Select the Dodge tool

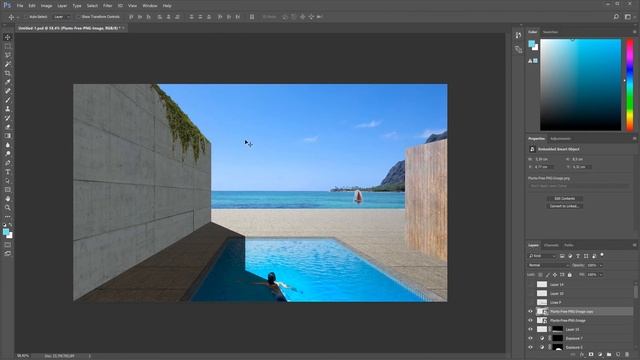(x=8, y=154)
